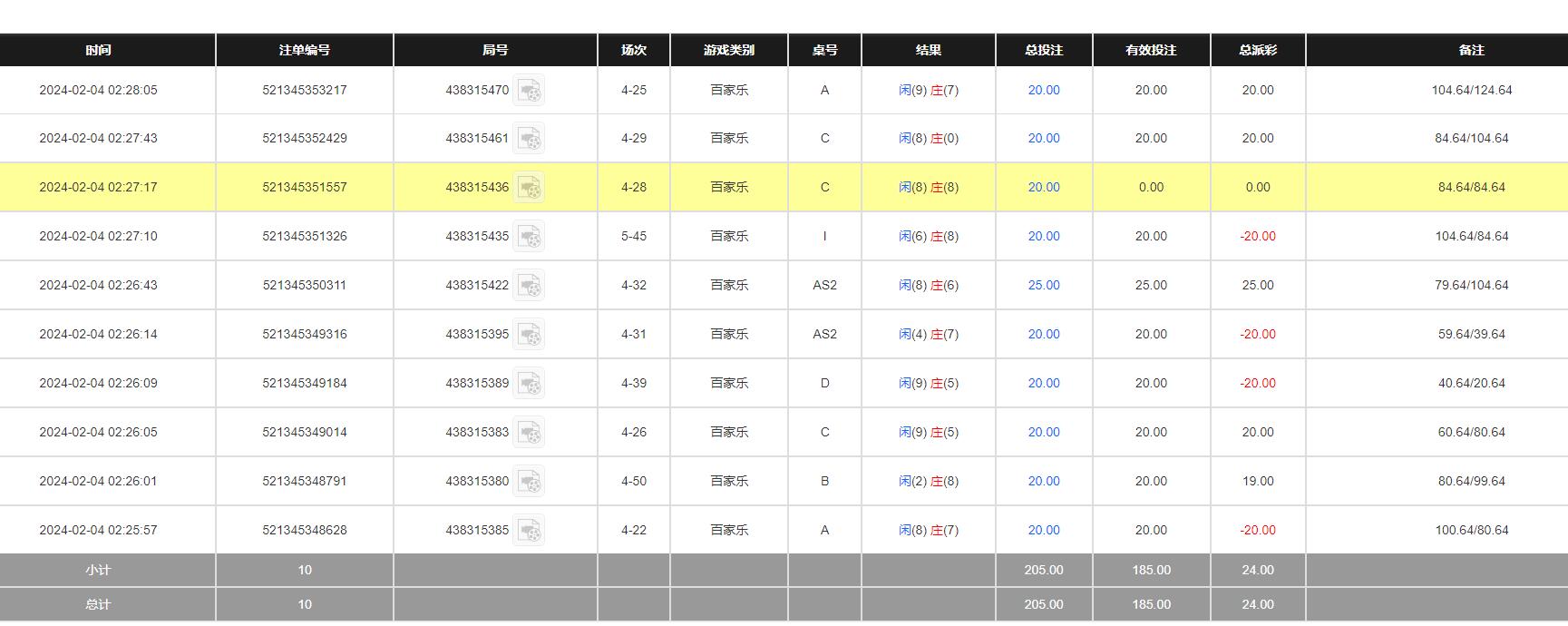Click the 小计 subtotal row label

pos(98,570)
